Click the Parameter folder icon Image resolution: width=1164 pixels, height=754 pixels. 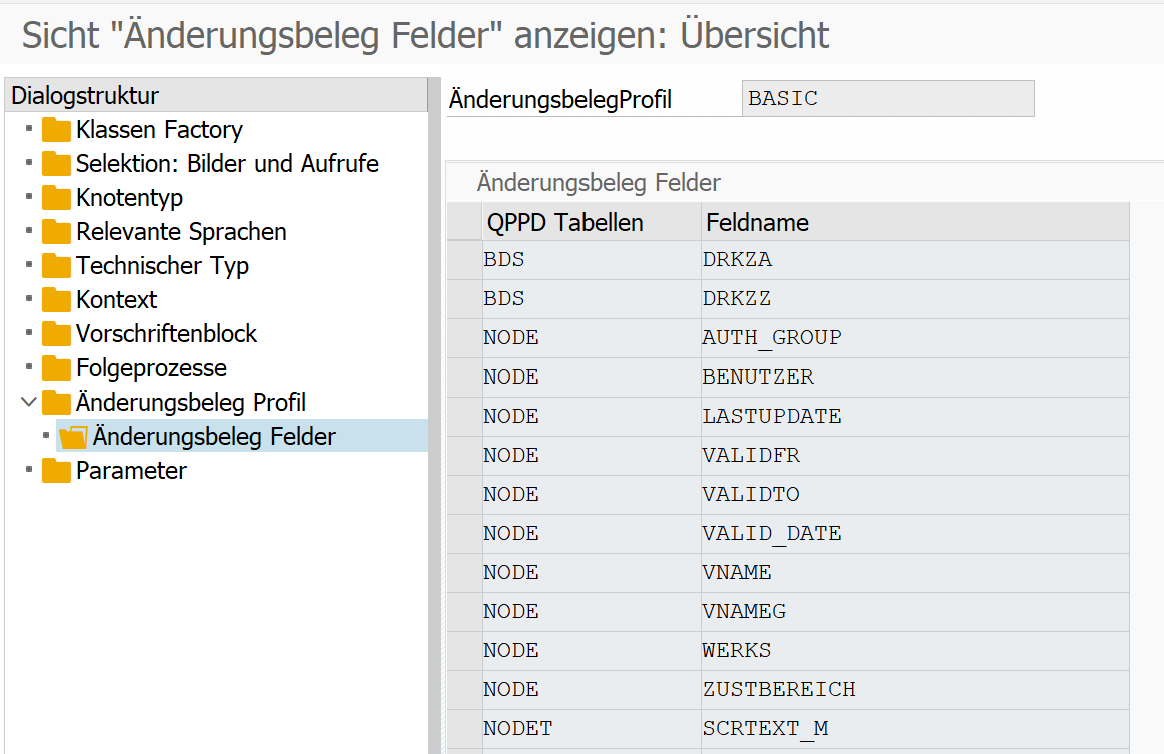[56, 471]
